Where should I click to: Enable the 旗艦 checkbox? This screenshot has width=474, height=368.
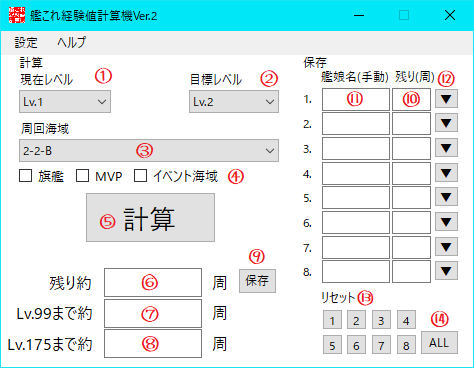[x=26, y=176]
